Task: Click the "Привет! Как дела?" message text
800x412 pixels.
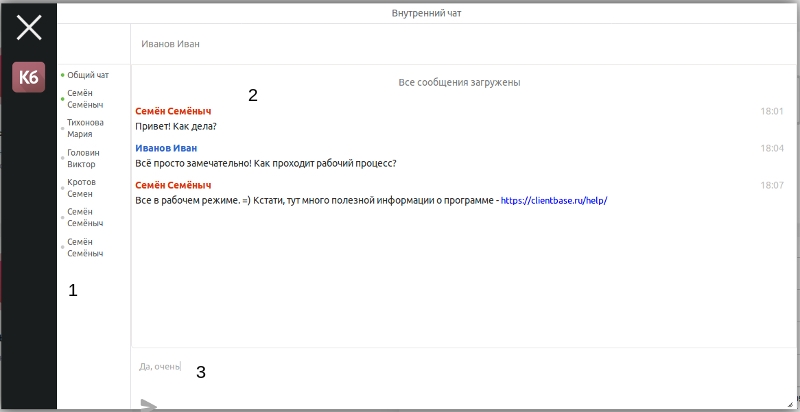Action: coord(175,126)
